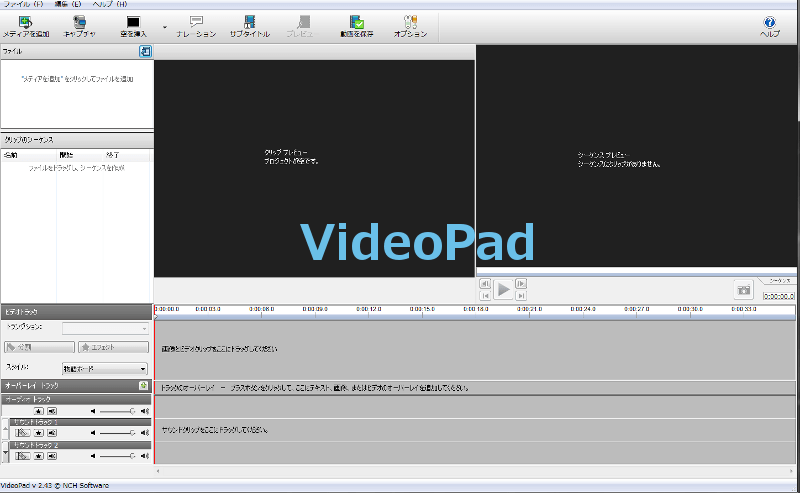
Task: Click loud-volume speaker icon on サウンドトラック 2
Action: click(145, 456)
